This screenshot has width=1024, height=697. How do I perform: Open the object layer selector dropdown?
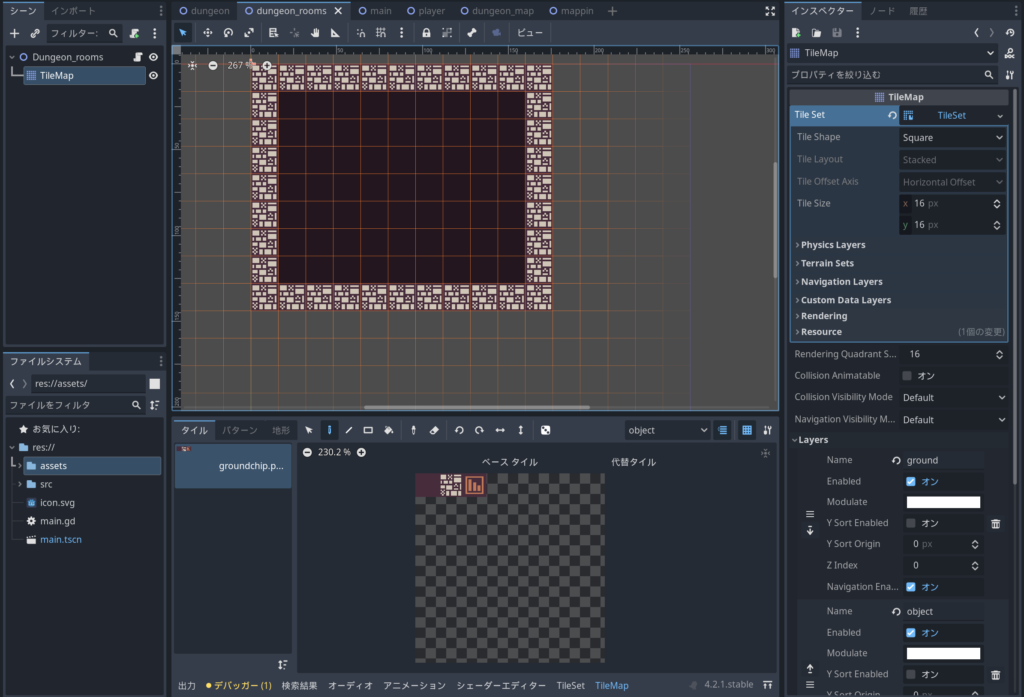(666, 430)
